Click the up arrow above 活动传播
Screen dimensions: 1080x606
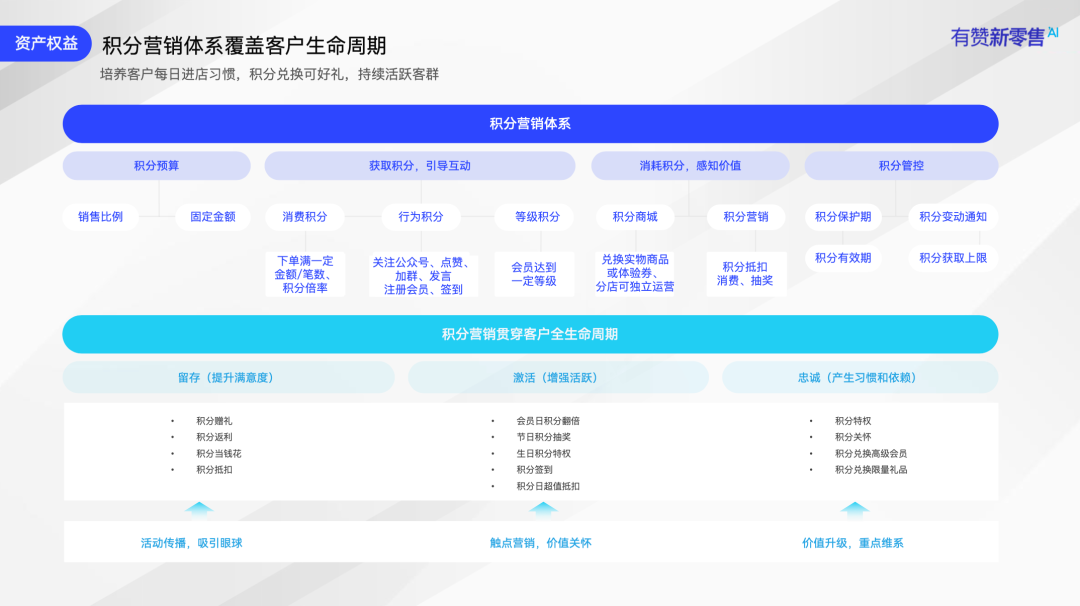point(199,509)
